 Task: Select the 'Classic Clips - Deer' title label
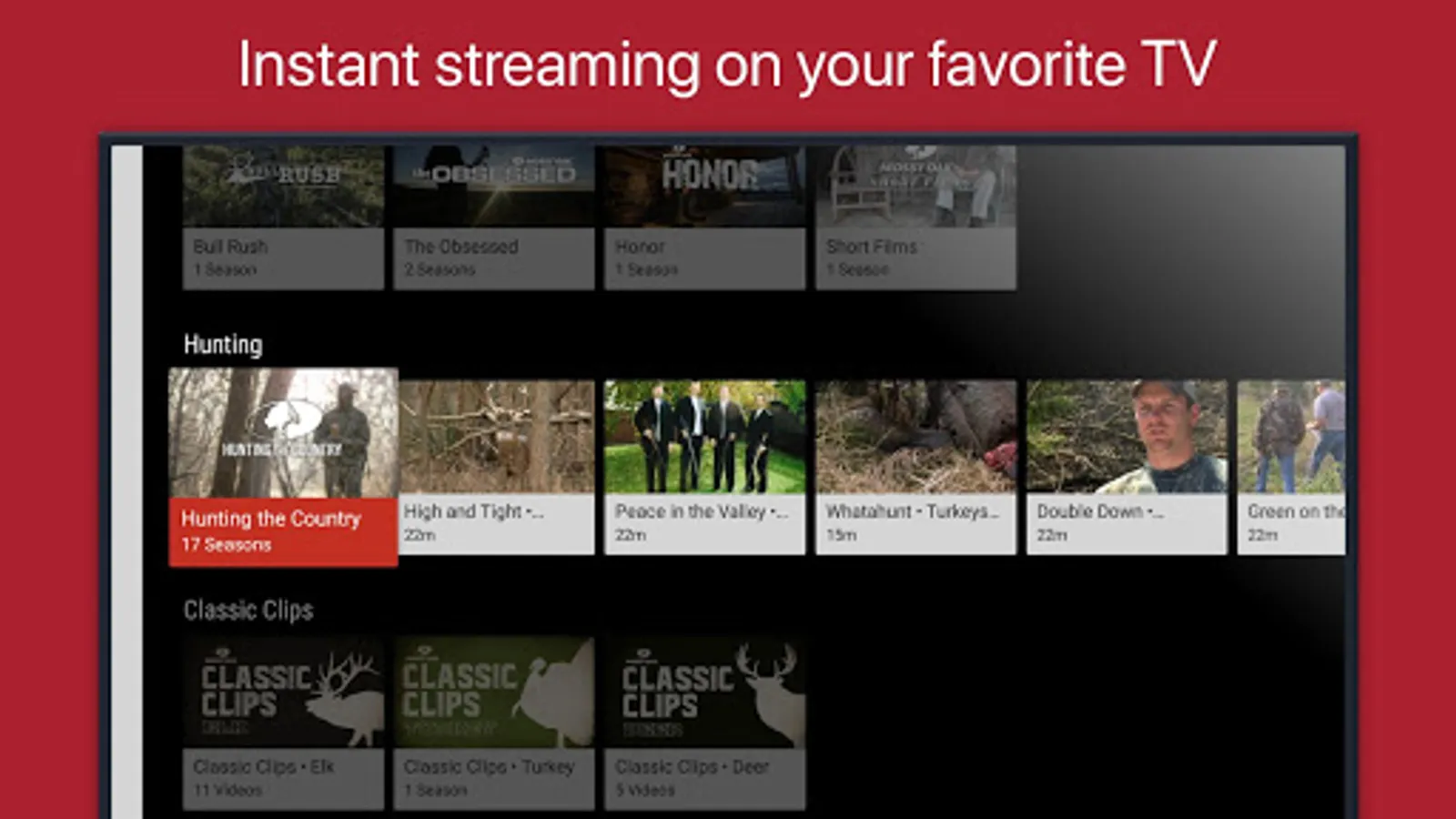(x=693, y=767)
